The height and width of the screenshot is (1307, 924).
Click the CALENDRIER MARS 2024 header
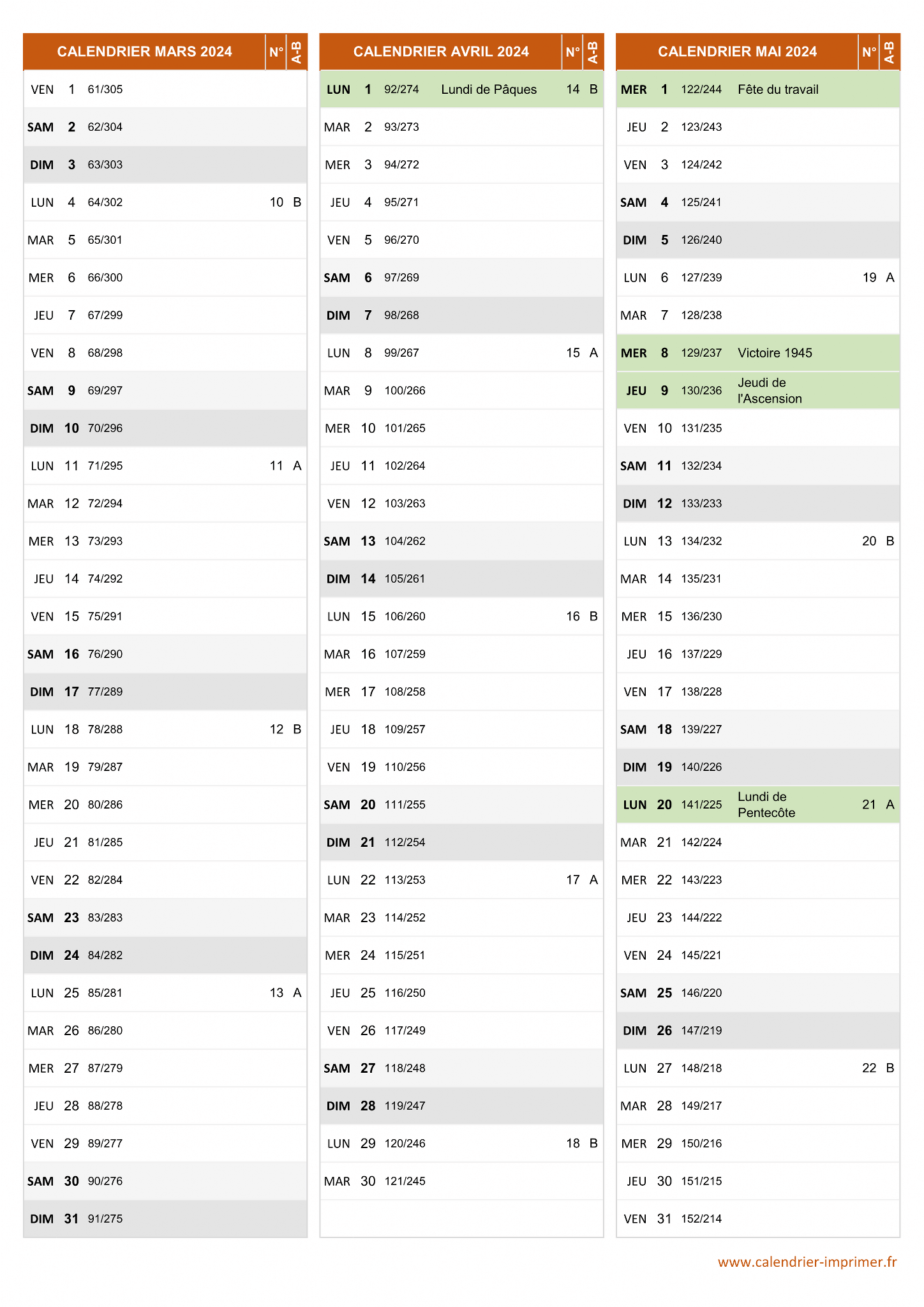click(x=144, y=52)
